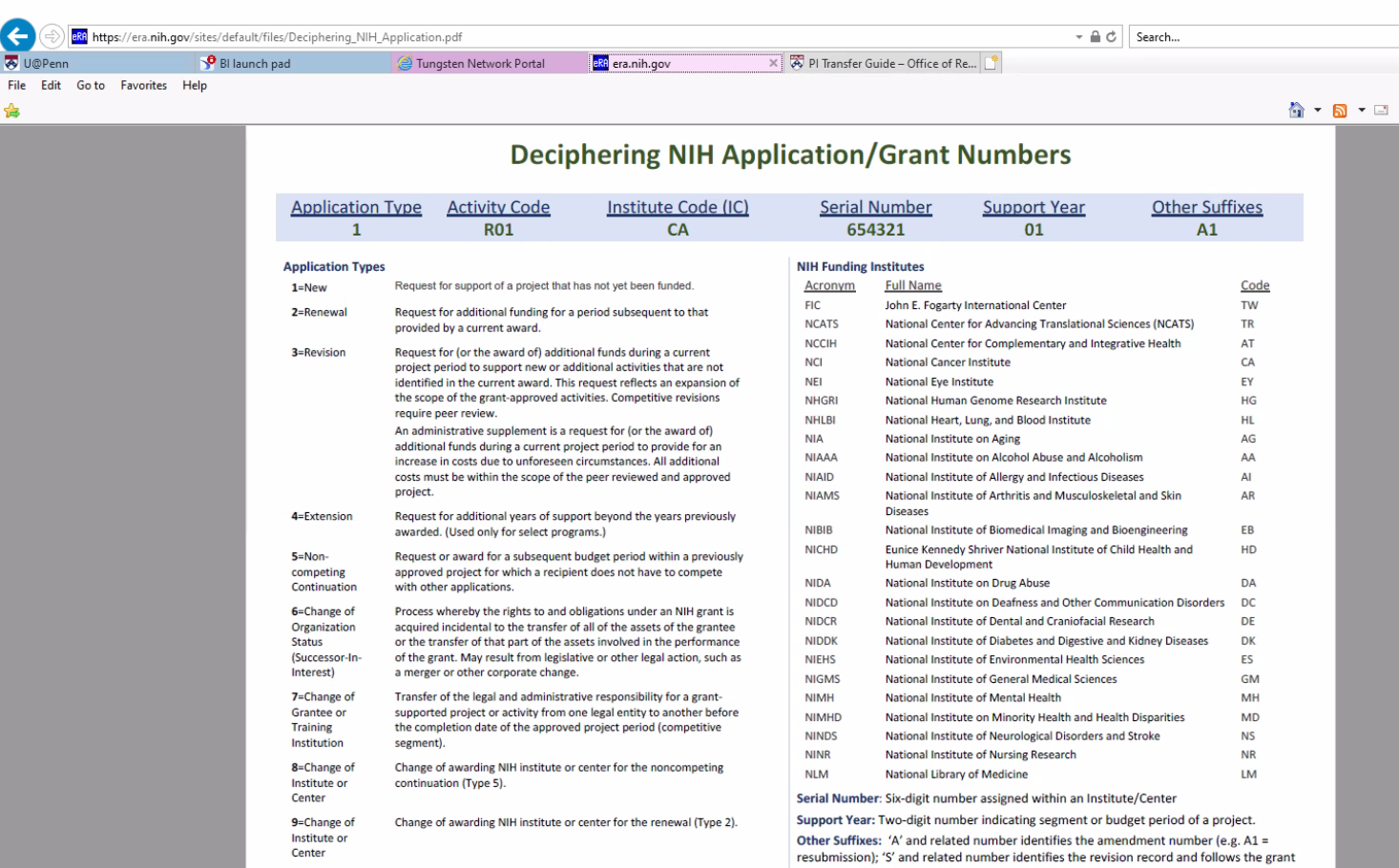Click the 3=Revision application type label

pos(318,352)
